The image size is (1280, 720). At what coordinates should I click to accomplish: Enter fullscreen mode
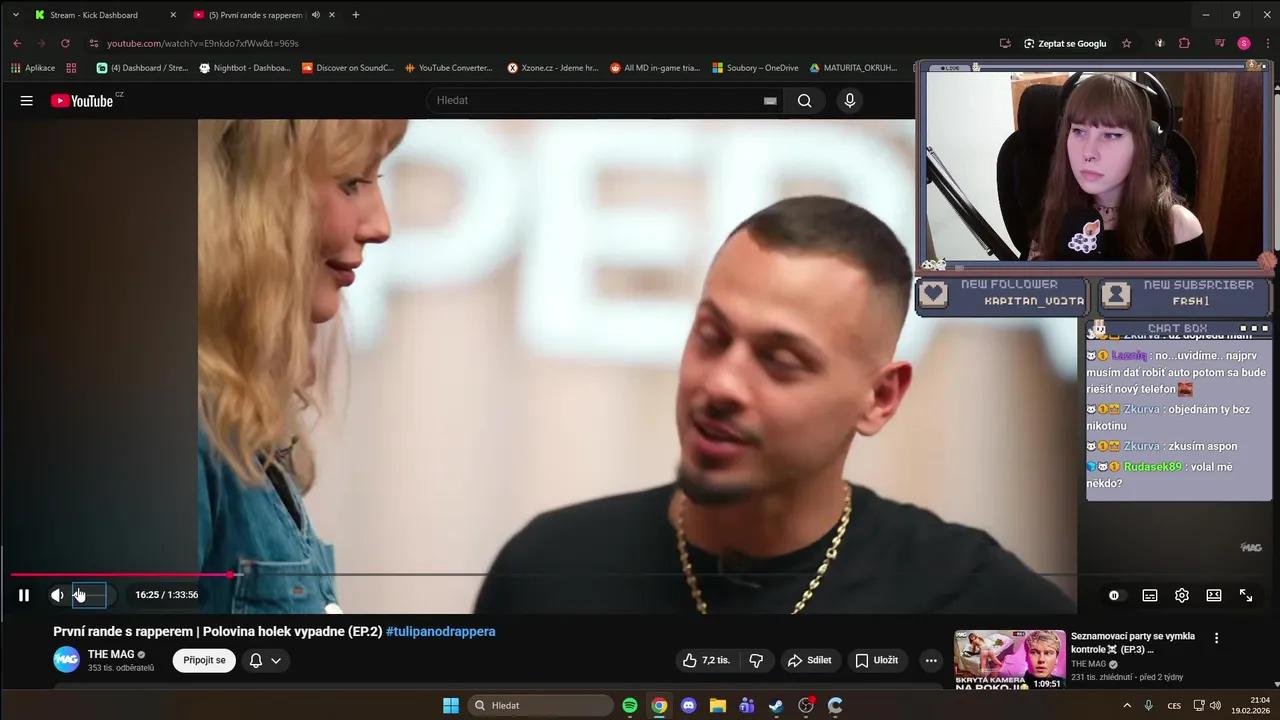pyautogui.click(x=1246, y=595)
